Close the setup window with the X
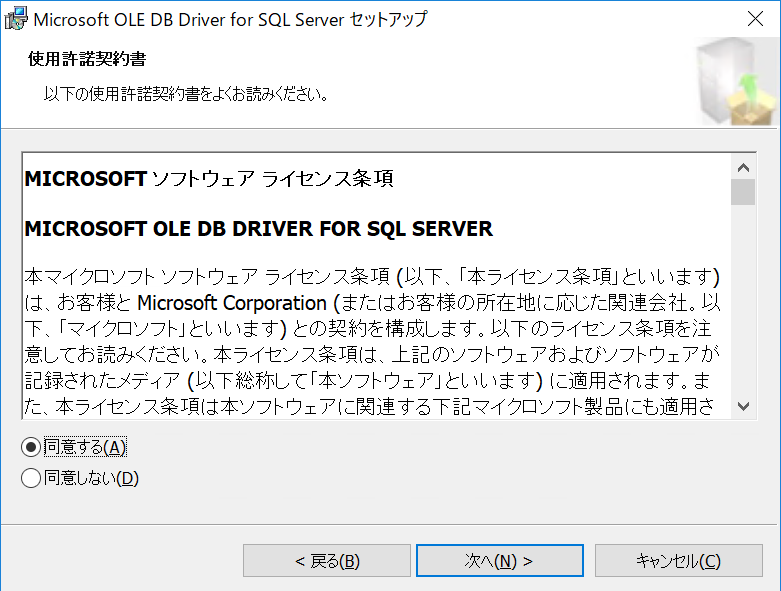This screenshot has height=591, width=781. [757, 19]
